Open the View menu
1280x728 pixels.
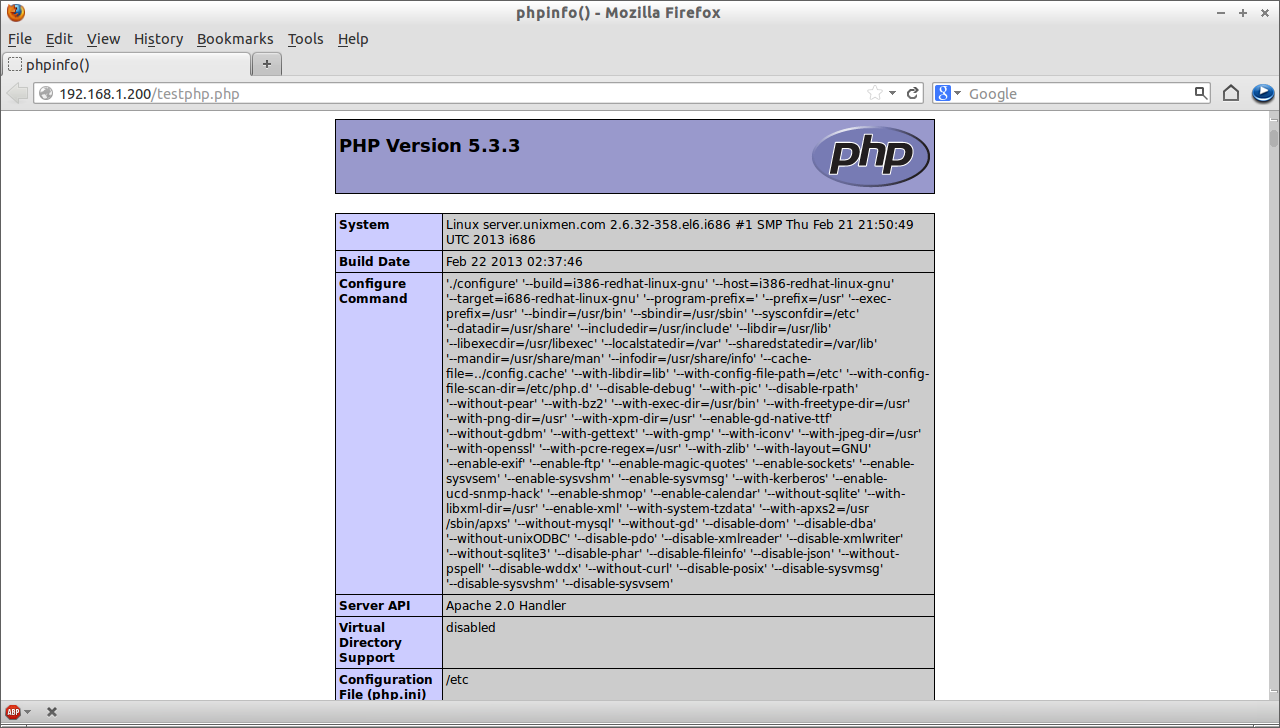pos(103,39)
